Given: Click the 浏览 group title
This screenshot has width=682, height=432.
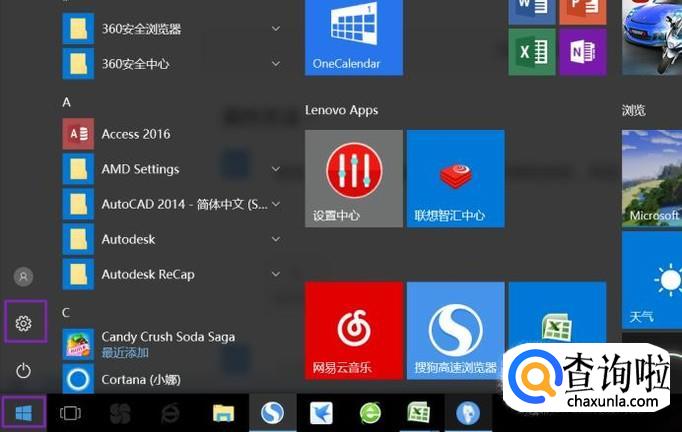Looking at the screenshot, I should pos(633,110).
